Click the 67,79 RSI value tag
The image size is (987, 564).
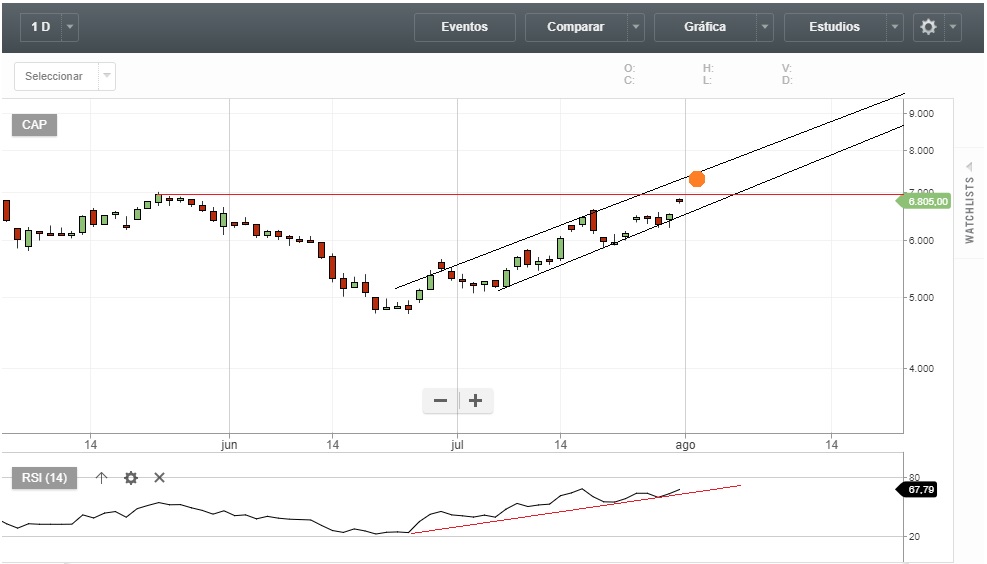point(917,490)
